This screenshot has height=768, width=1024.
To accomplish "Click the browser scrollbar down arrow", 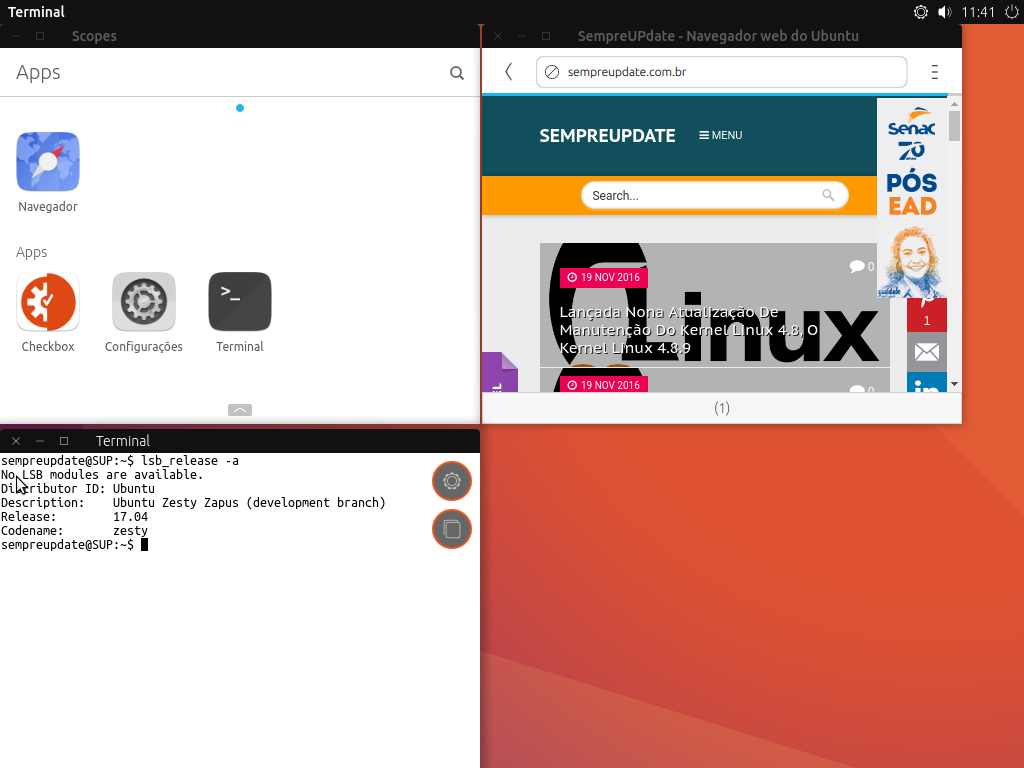I will (x=955, y=384).
